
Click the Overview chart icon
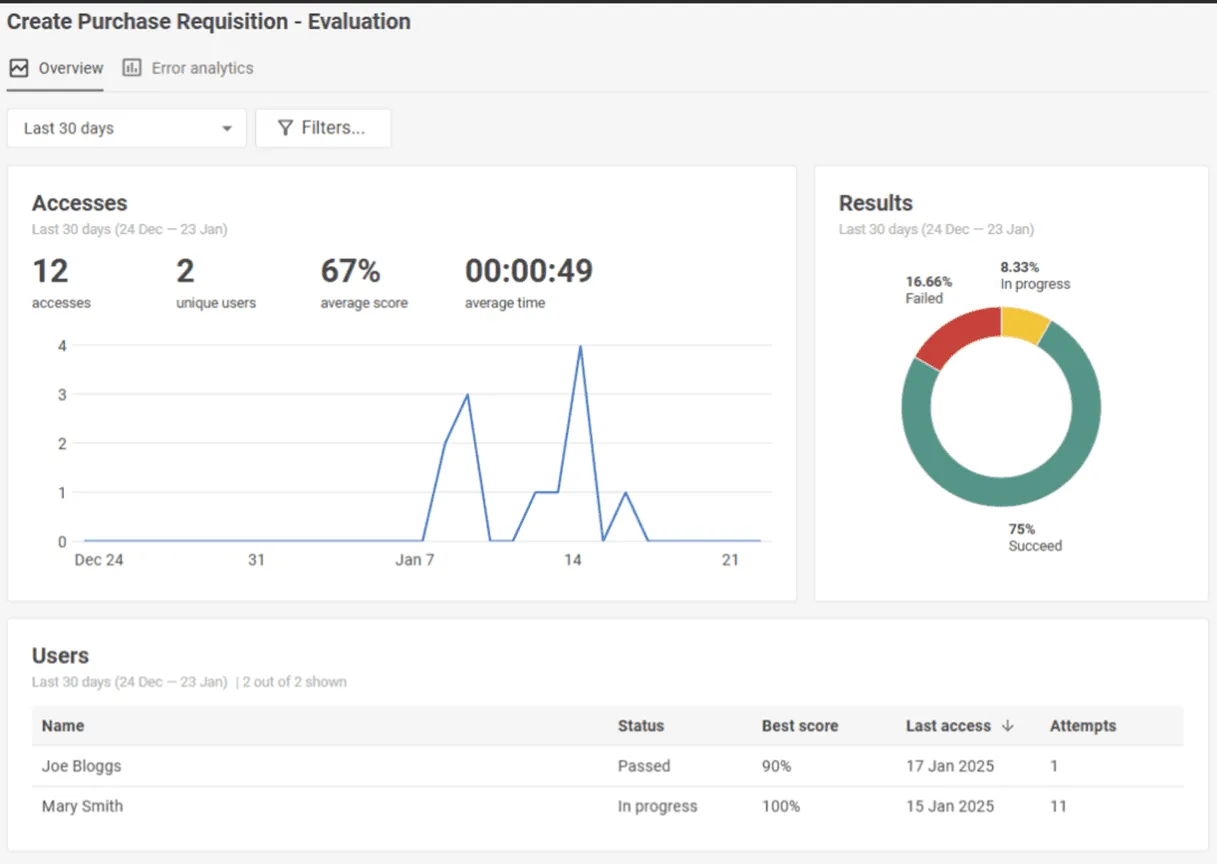tap(18, 68)
